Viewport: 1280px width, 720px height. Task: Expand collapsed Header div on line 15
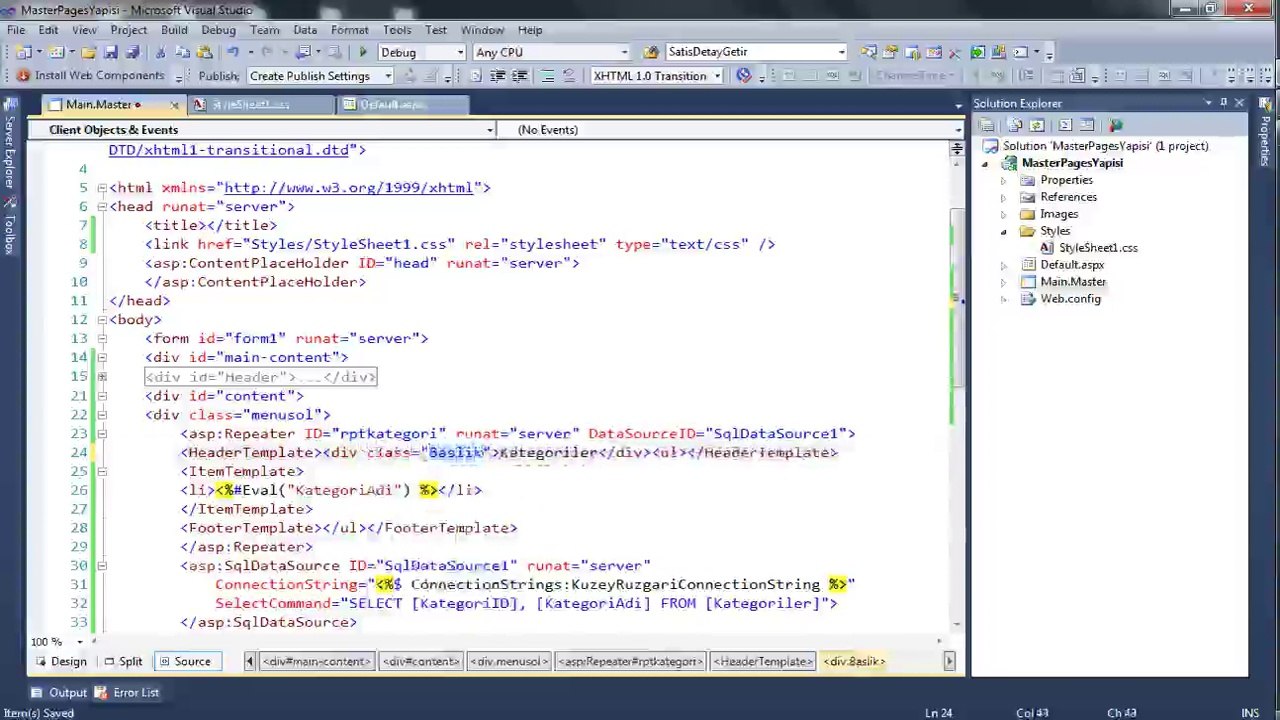click(102, 377)
